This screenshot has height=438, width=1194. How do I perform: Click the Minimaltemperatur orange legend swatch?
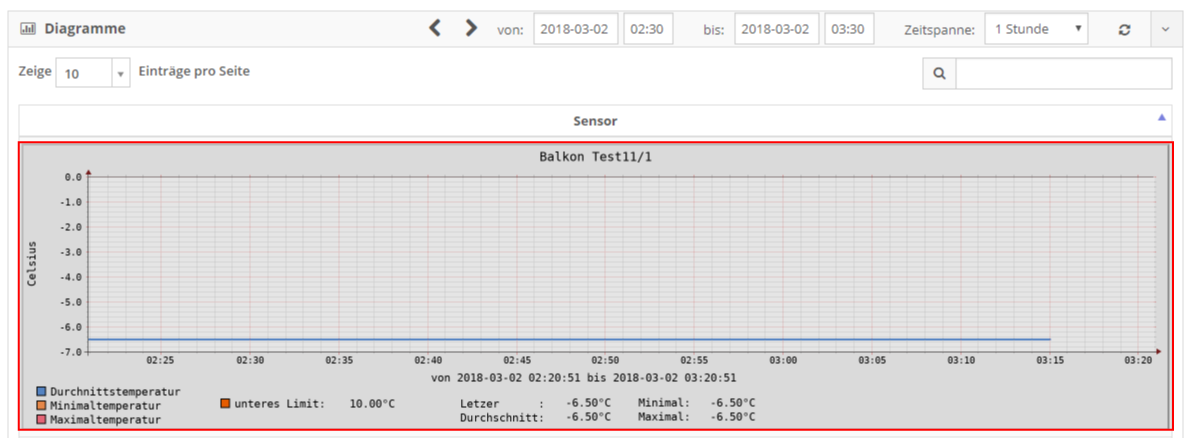point(42,405)
